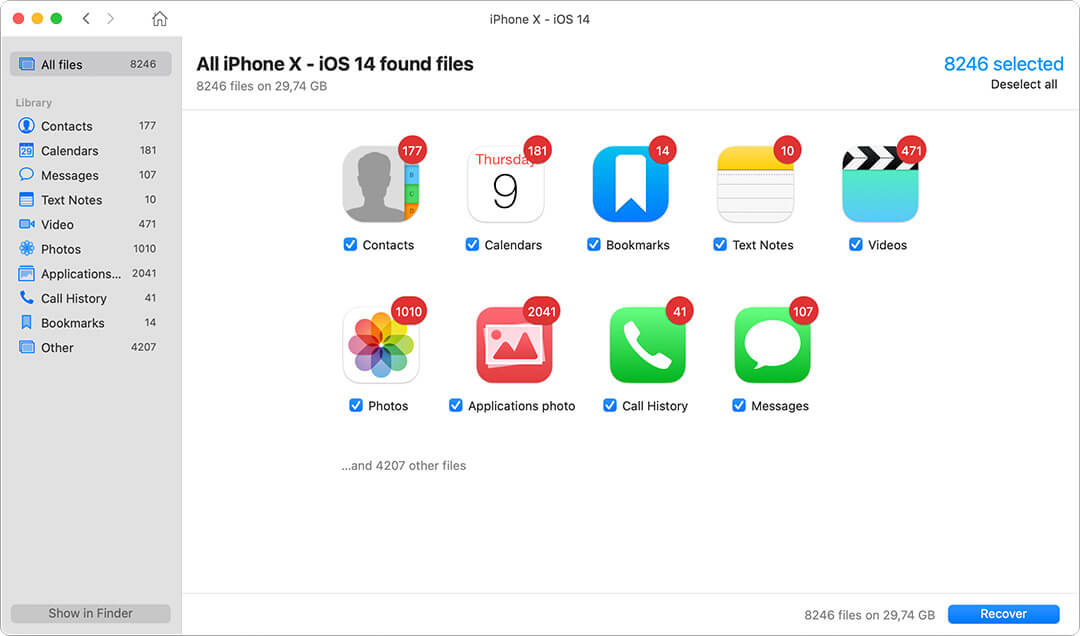Screen dimensions: 1080x636
Task: Open Messages label in sidebar
Action: [x=70, y=175]
